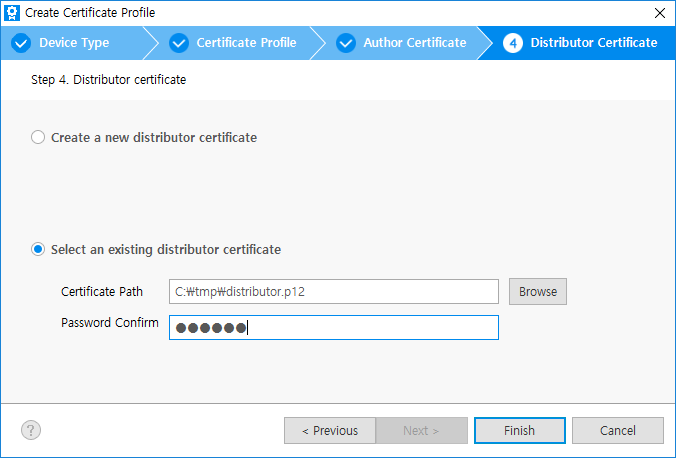Viewport: 676px width, 458px height.
Task: Click the application icon in title bar
Action: pos(12,13)
